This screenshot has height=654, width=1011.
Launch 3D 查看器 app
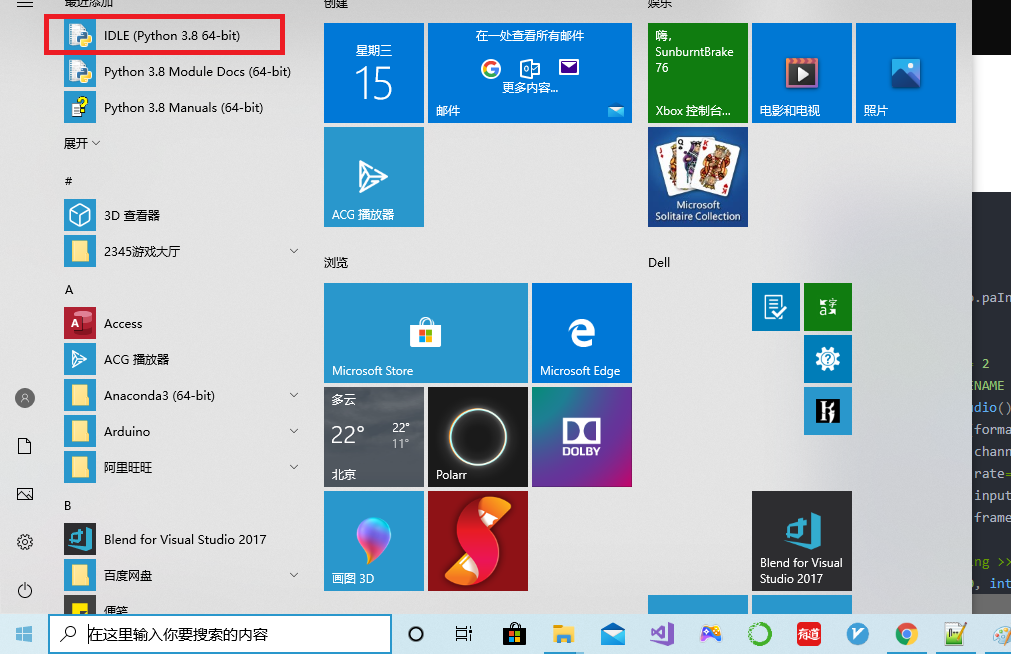[x=184, y=215]
